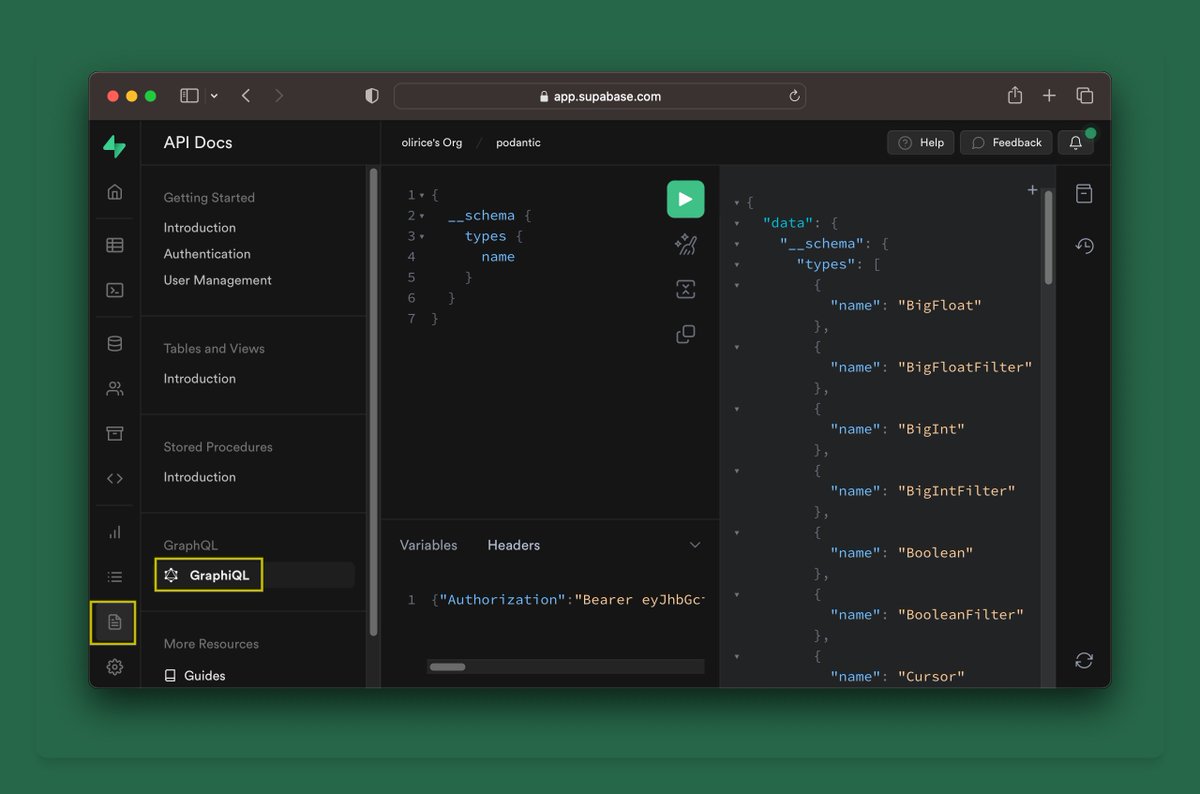The width and height of the screenshot is (1200, 794).
Task: Prettify the query with magic wand icon
Action: (x=686, y=245)
